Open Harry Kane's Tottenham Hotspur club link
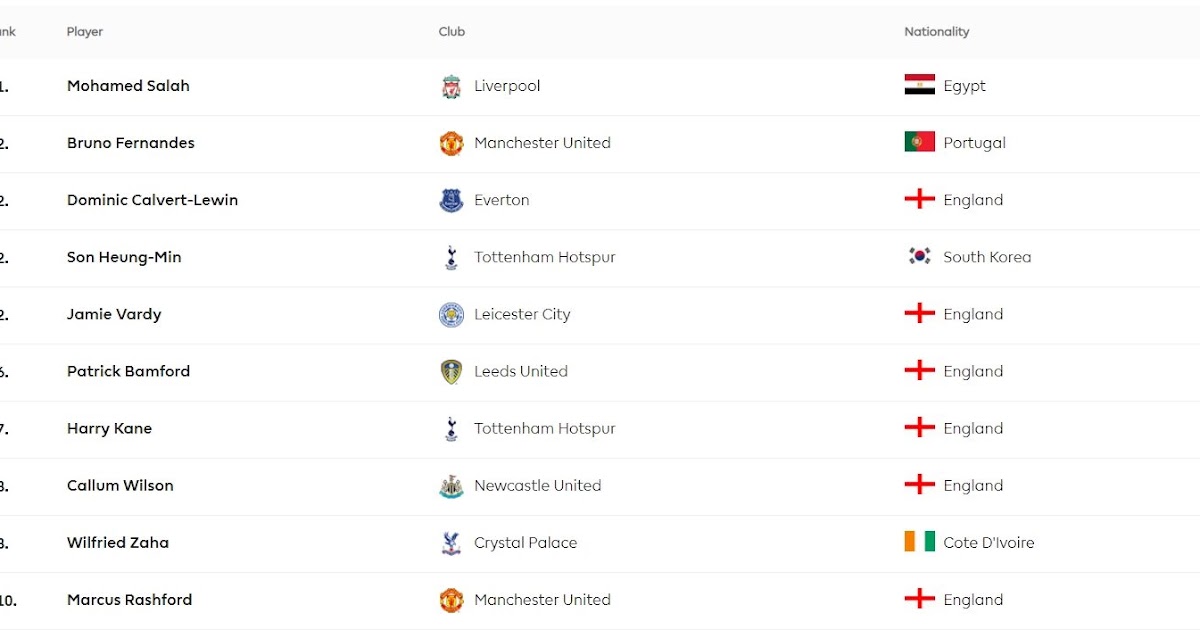Image resolution: width=1200 pixels, height=630 pixels. (544, 429)
